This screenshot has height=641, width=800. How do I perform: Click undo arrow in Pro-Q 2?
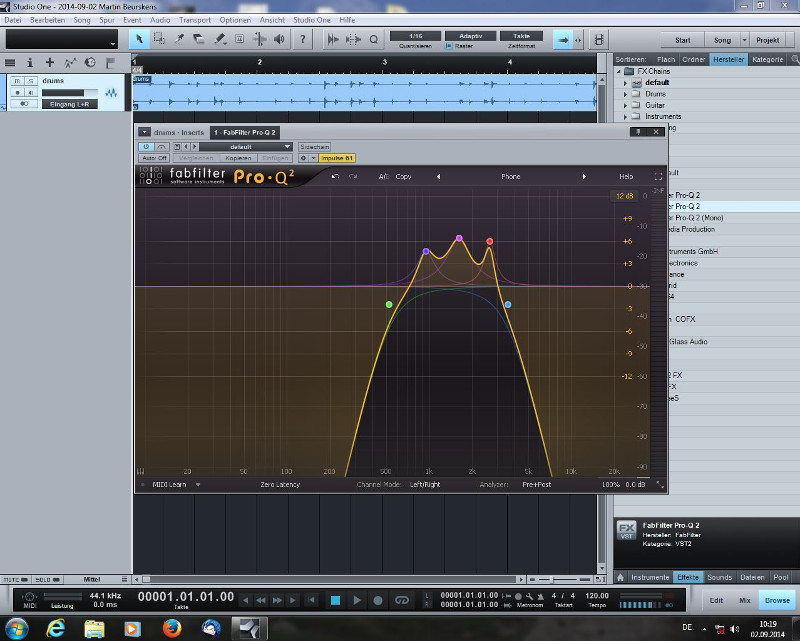point(335,176)
